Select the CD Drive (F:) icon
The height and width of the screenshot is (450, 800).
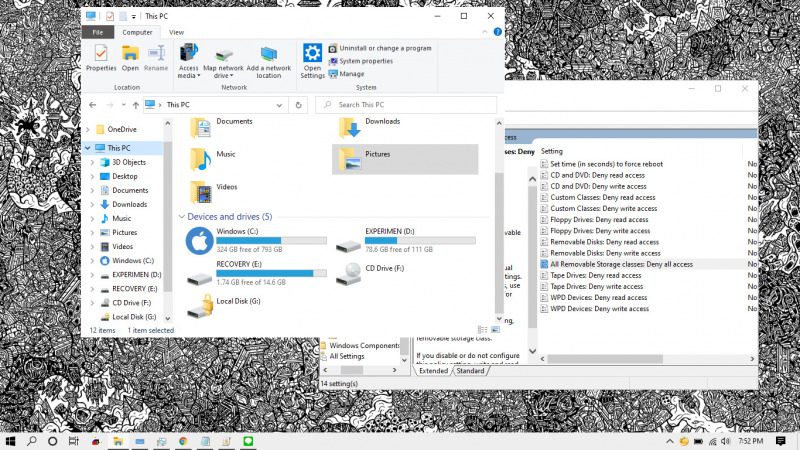(x=348, y=274)
